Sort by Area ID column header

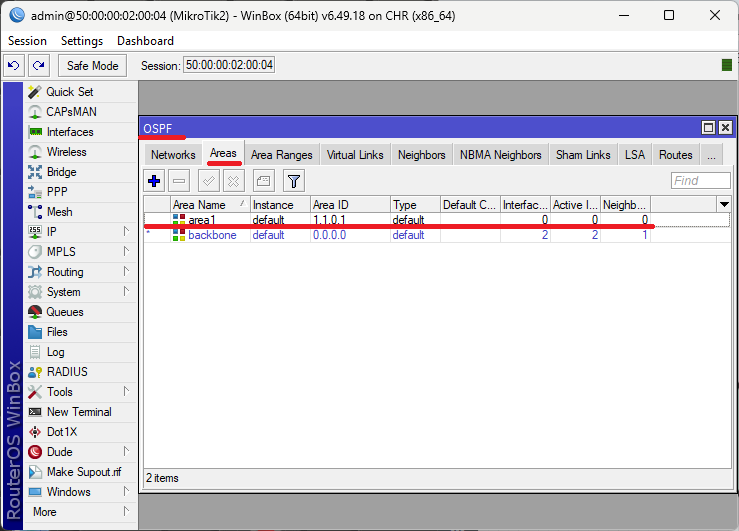point(348,204)
